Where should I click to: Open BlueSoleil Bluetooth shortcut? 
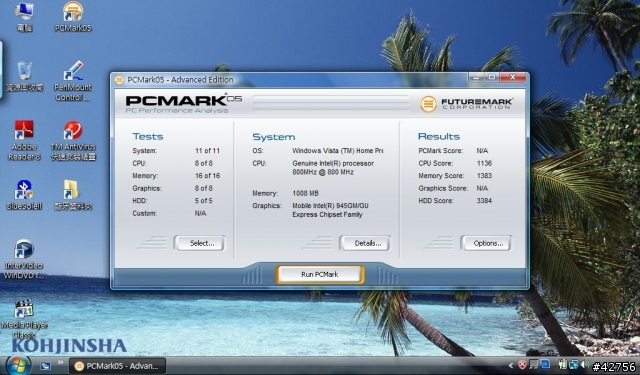[x=24, y=195]
